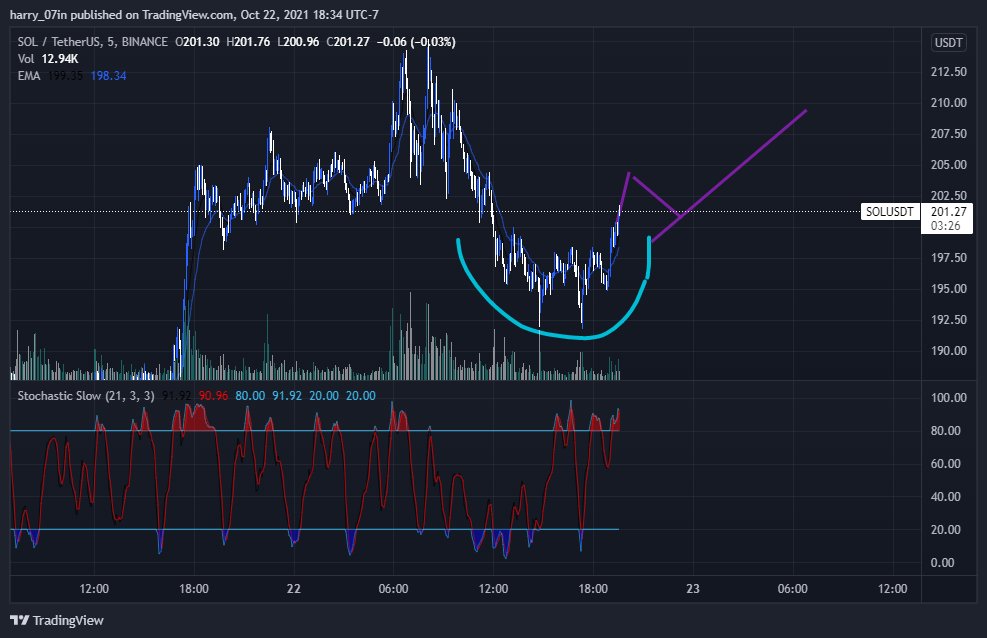987x638 pixels.
Task: Click the 202.50 price axis label
Action: [949, 196]
